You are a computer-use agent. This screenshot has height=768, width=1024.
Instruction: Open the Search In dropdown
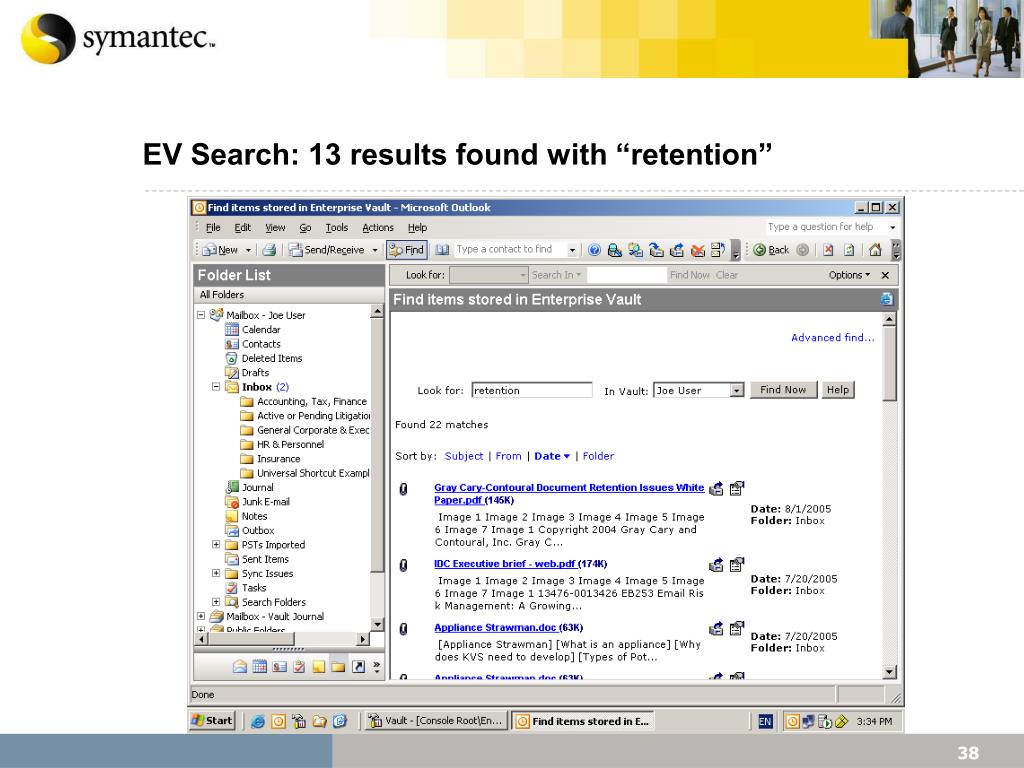[556, 275]
